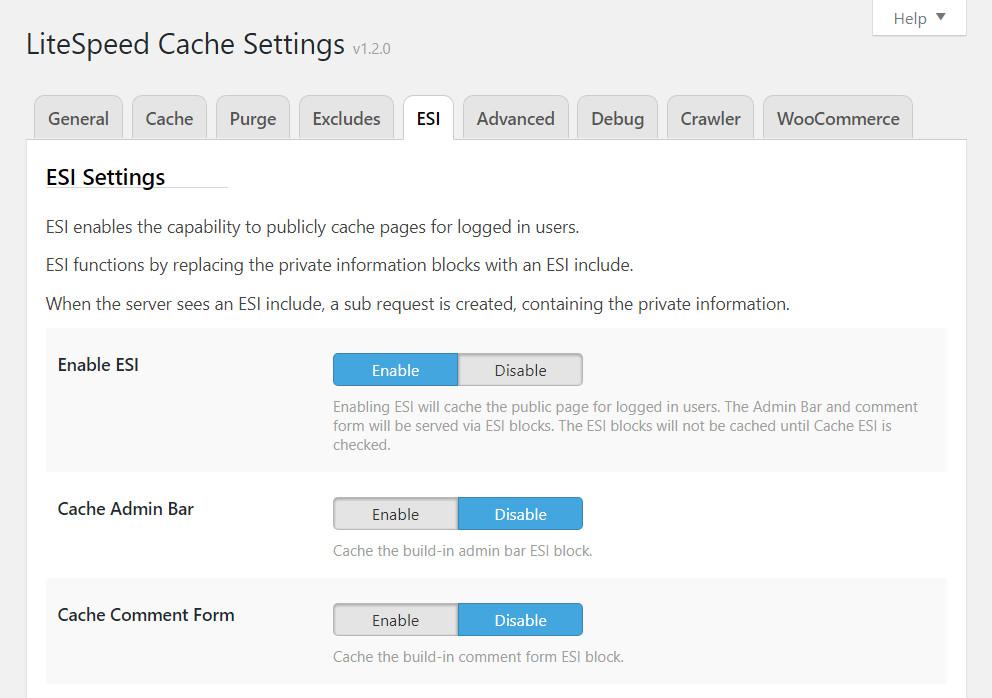Switch to the Crawler tab
This screenshot has width=992, height=698.
(710, 118)
